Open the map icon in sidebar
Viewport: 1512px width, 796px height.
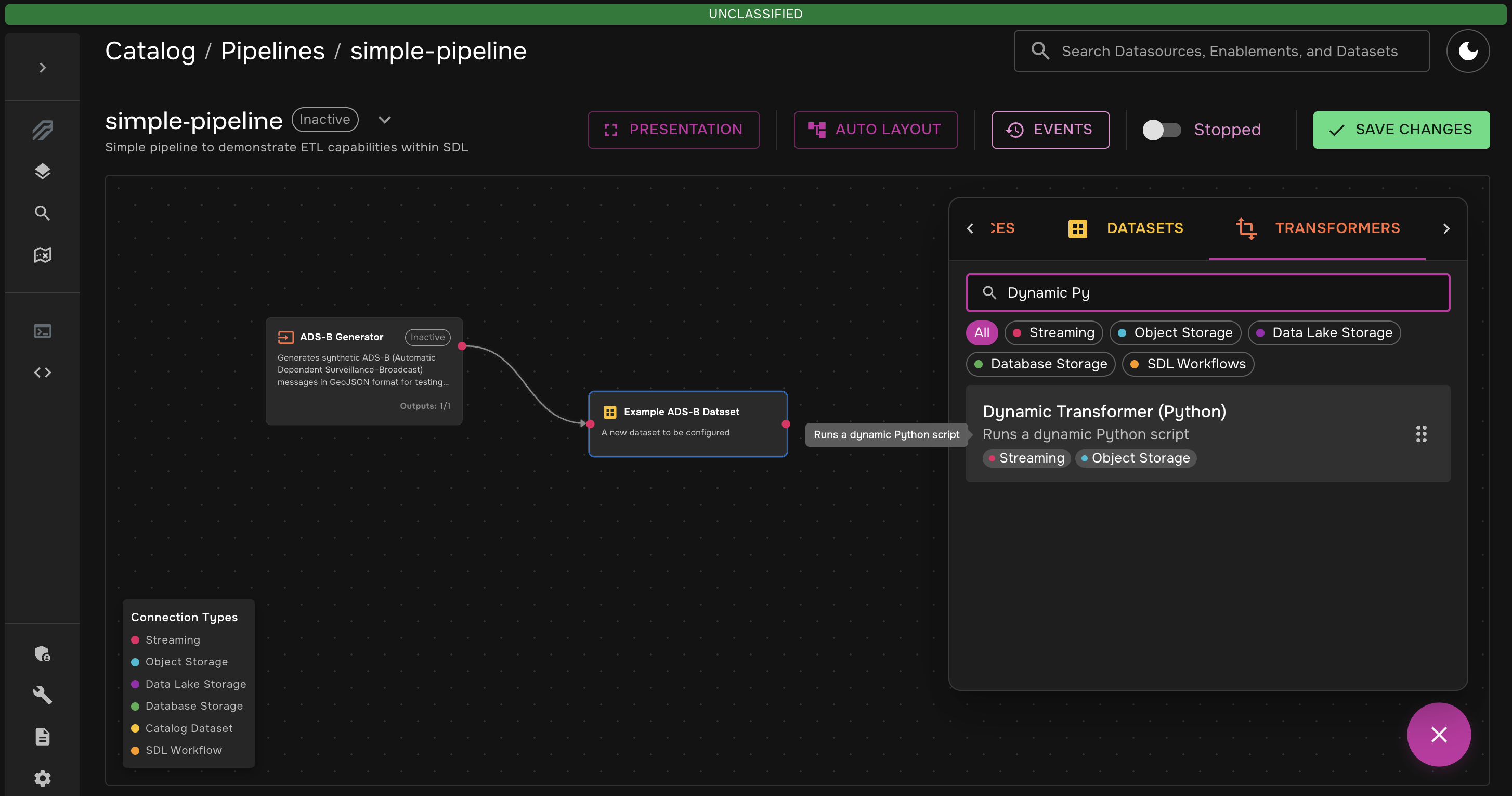click(x=42, y=254)
